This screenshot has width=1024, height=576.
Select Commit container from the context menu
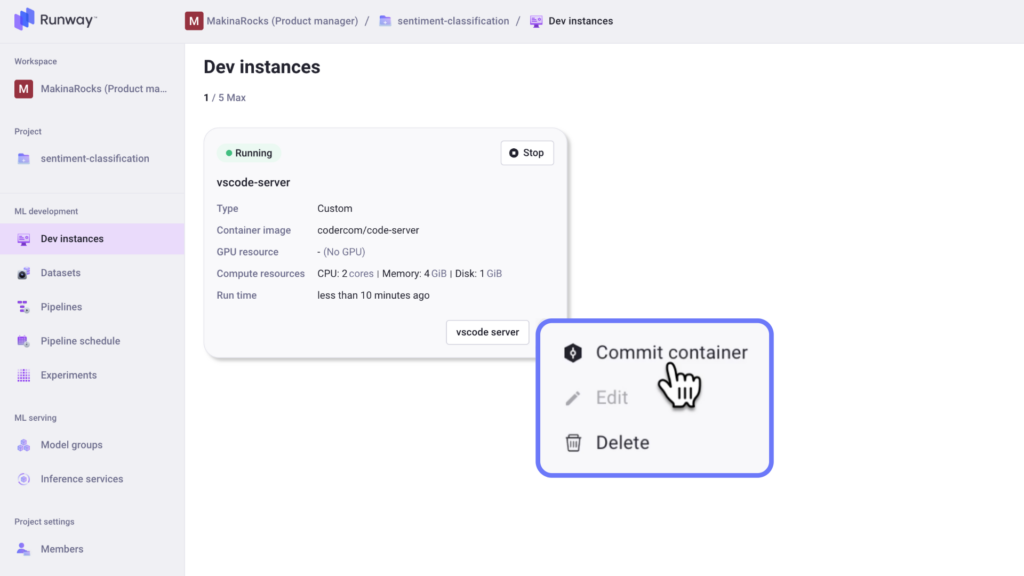point(671,352)
